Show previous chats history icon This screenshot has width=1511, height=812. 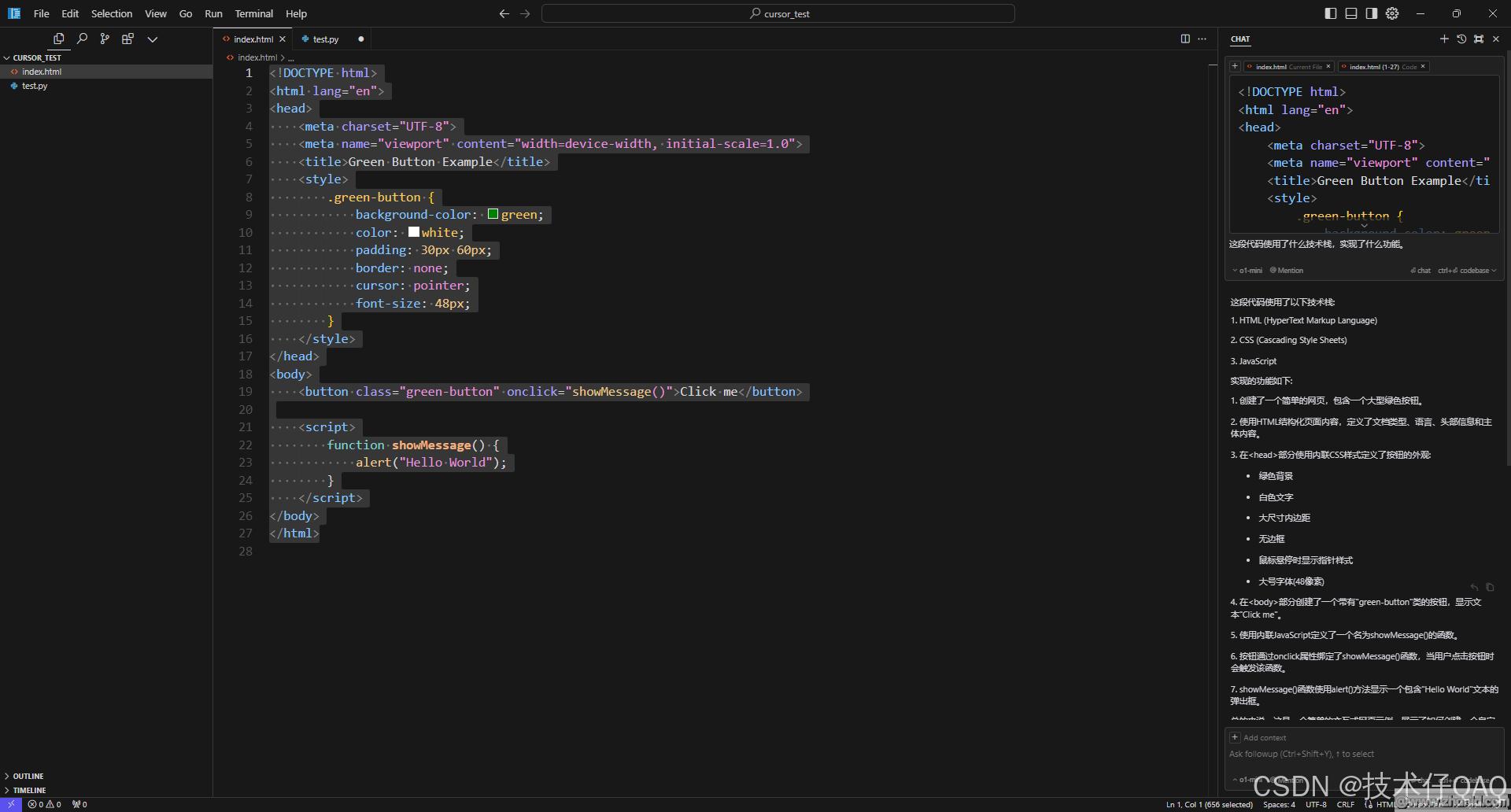click(x=1461, y=39)
